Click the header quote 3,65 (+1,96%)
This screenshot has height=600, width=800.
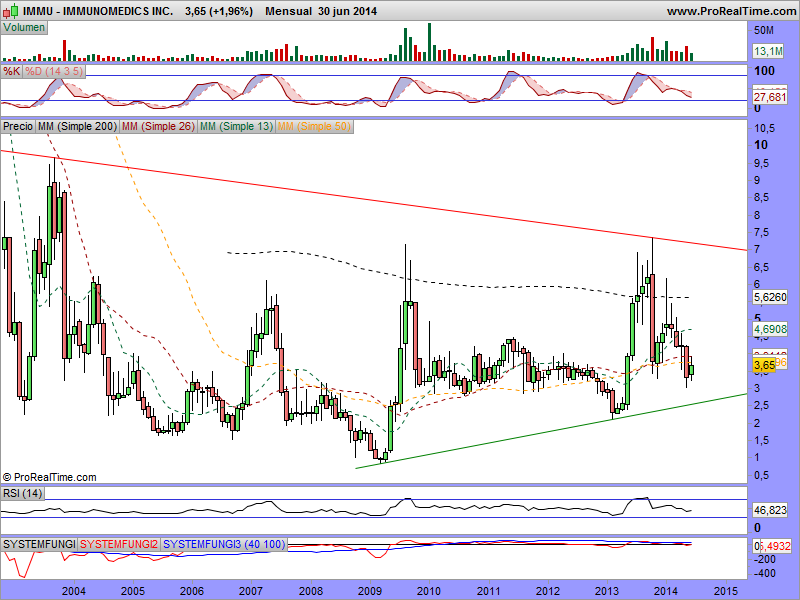coord(219,11)
